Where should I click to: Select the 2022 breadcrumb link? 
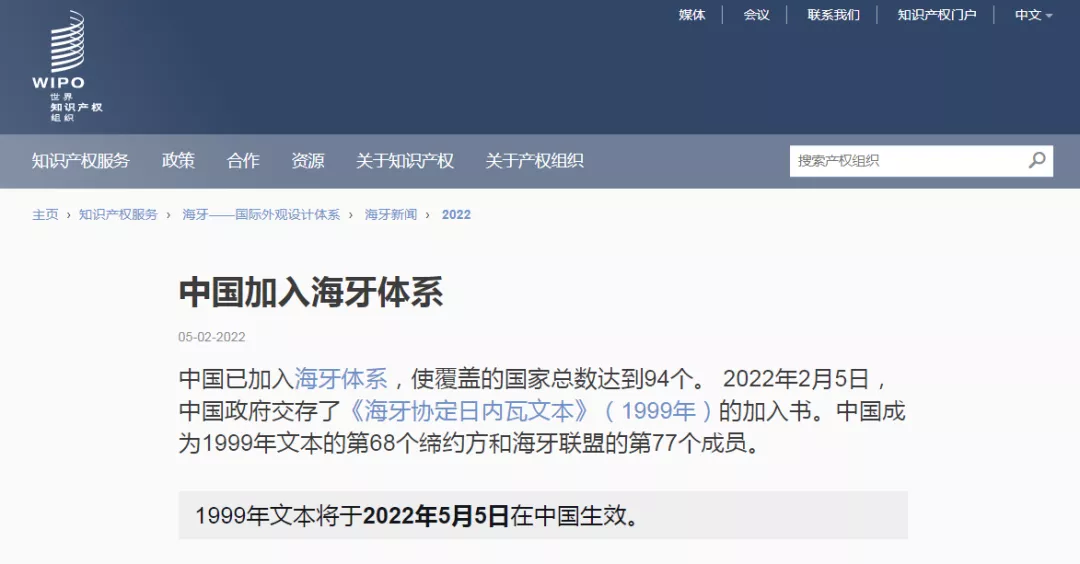click(x=456, y=215)
